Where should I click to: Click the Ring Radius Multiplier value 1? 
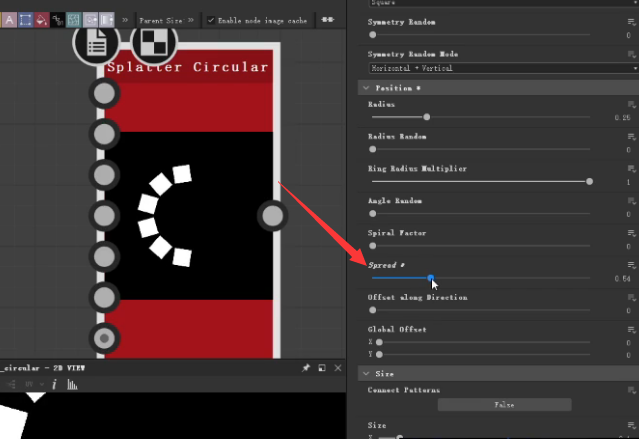628,182
